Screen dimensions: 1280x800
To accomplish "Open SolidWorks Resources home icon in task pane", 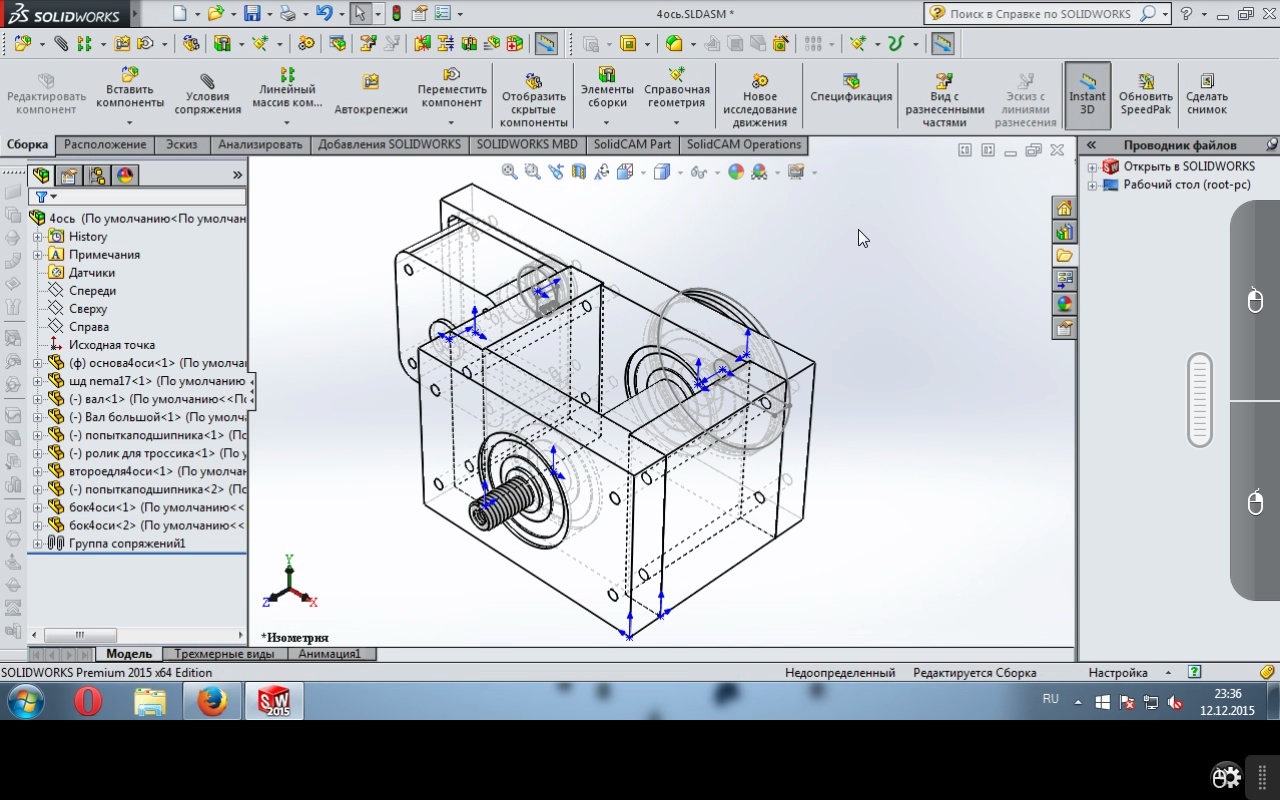I will 1064,208.
